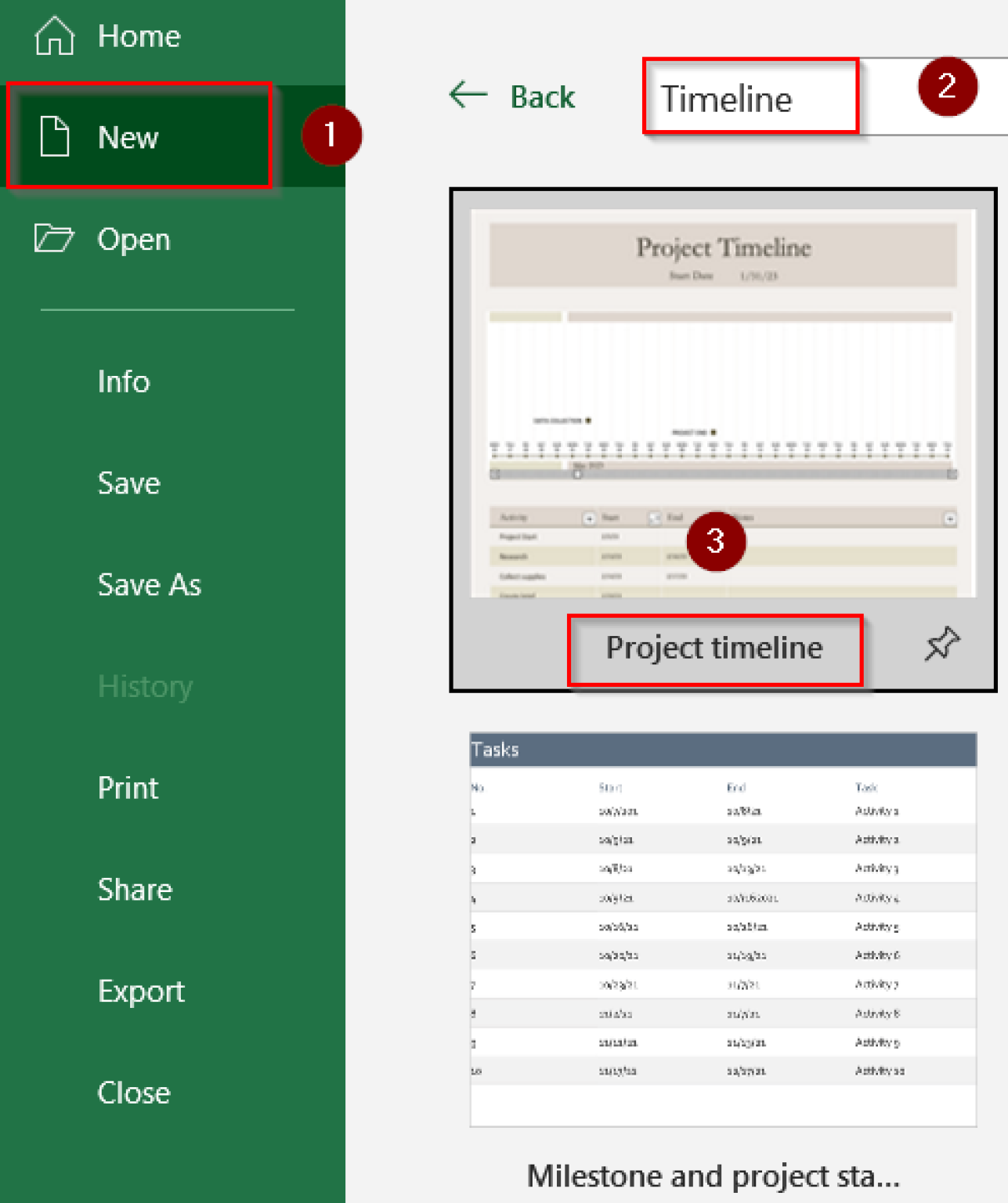Open the Info page
The image size is (1008, 1203).
point(124,381)
